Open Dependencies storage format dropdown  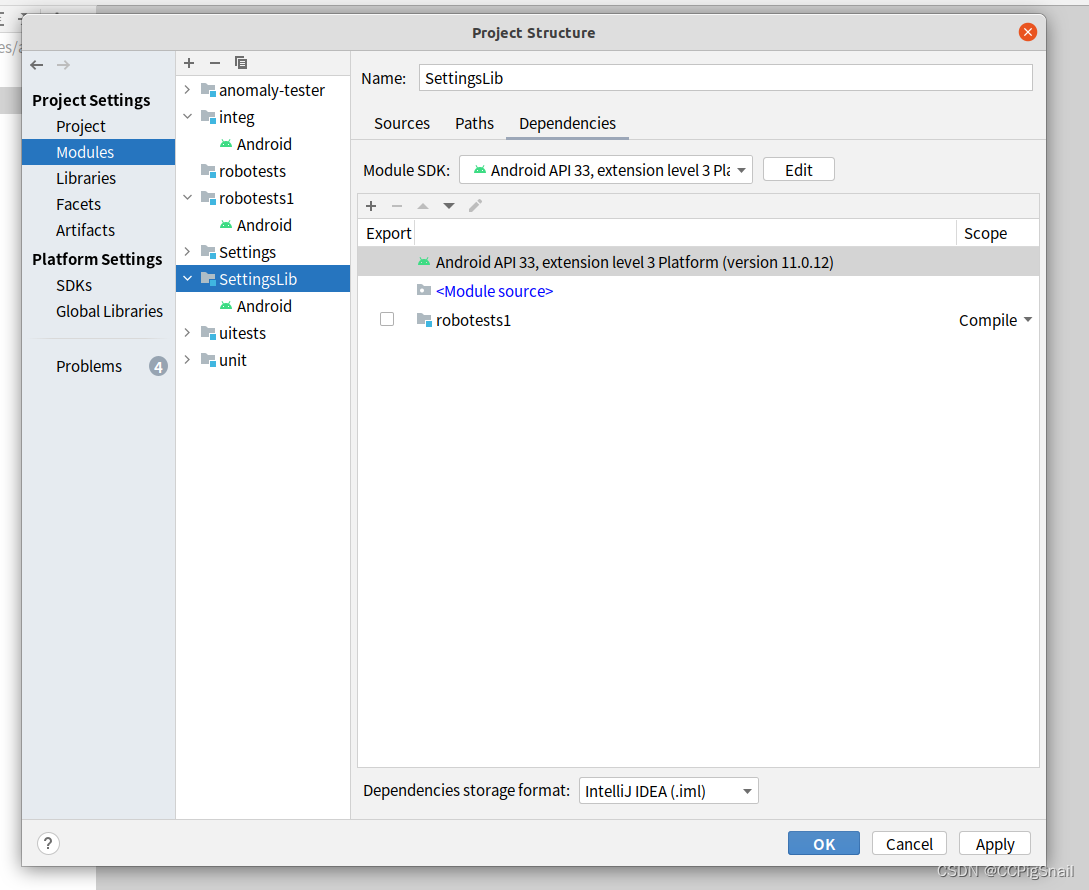click(668, 791)
